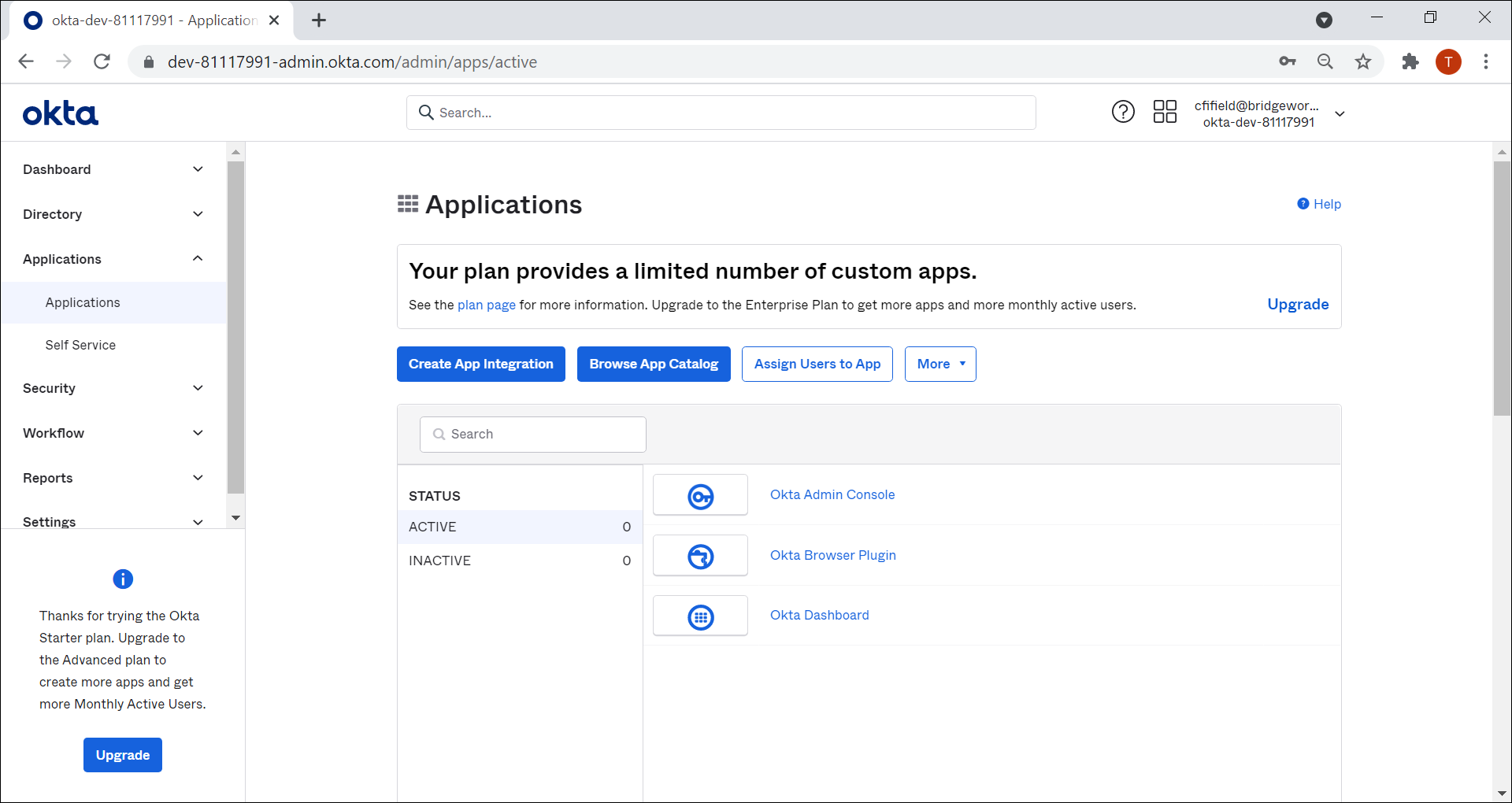Click the blue info icon in sidebar

(123, 579)
